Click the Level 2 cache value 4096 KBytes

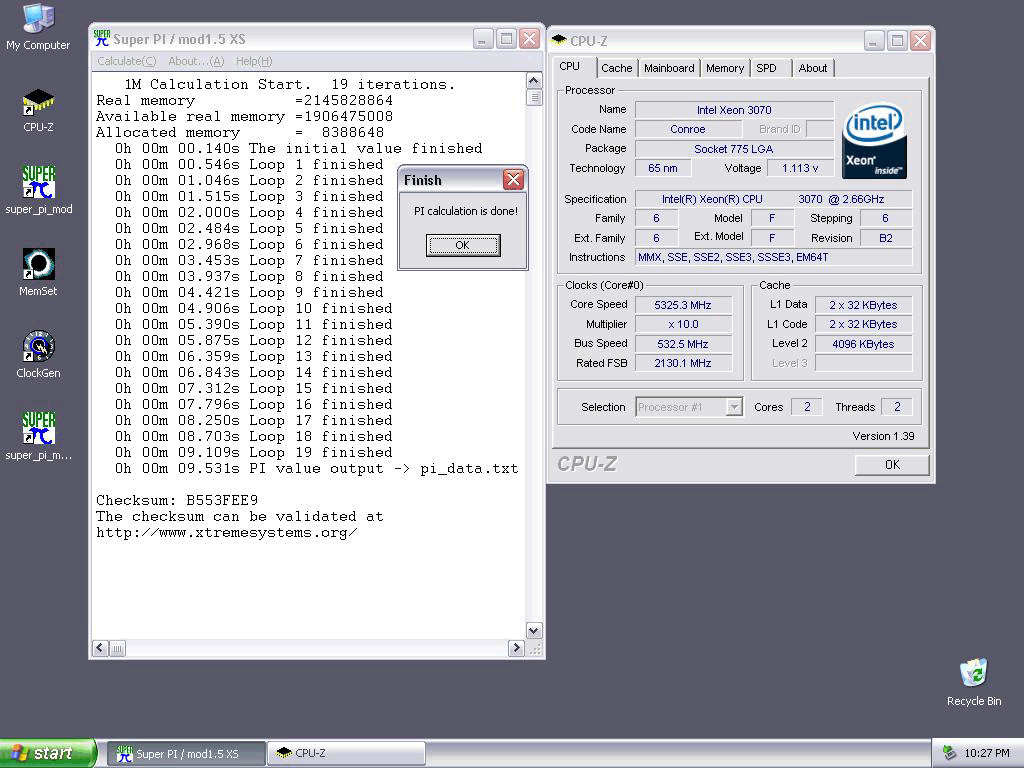[863, 344]
